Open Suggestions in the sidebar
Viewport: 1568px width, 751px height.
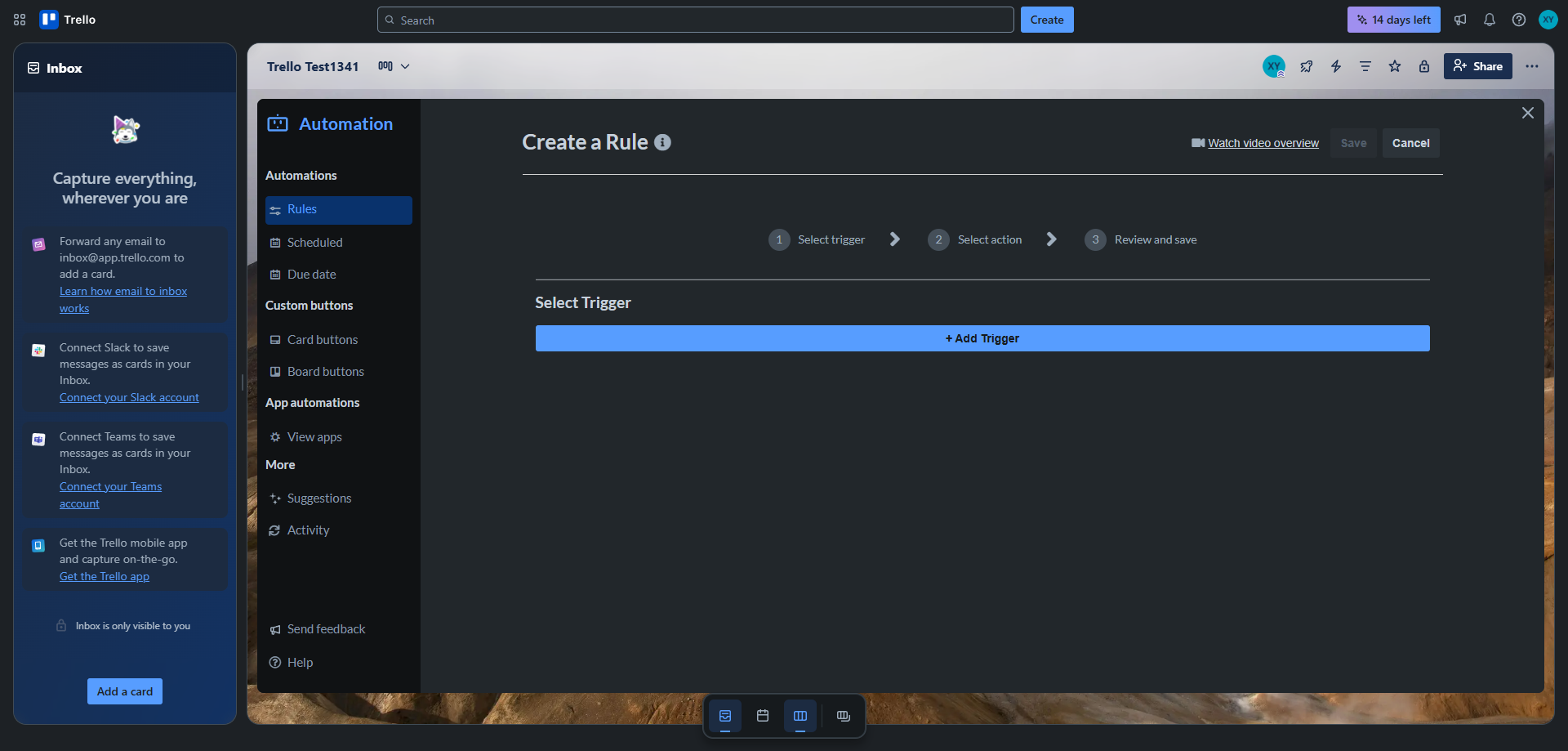point(338,498)
